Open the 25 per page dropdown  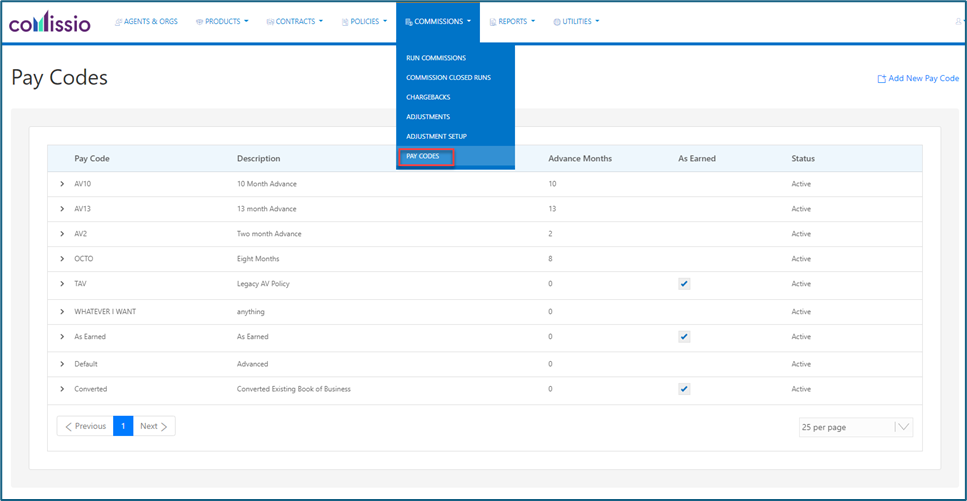point(855,427)
